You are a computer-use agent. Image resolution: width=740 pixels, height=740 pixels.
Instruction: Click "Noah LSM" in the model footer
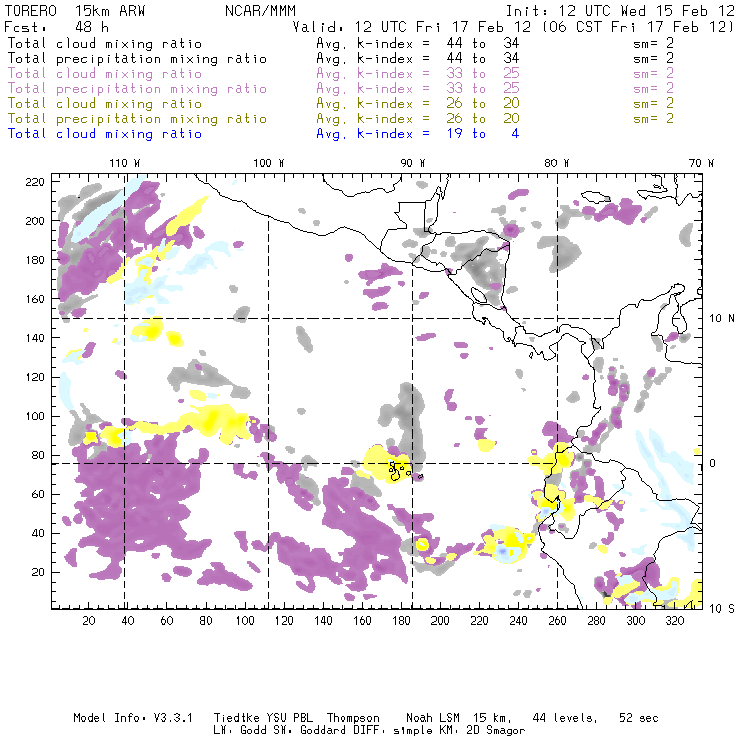[432, 718]
